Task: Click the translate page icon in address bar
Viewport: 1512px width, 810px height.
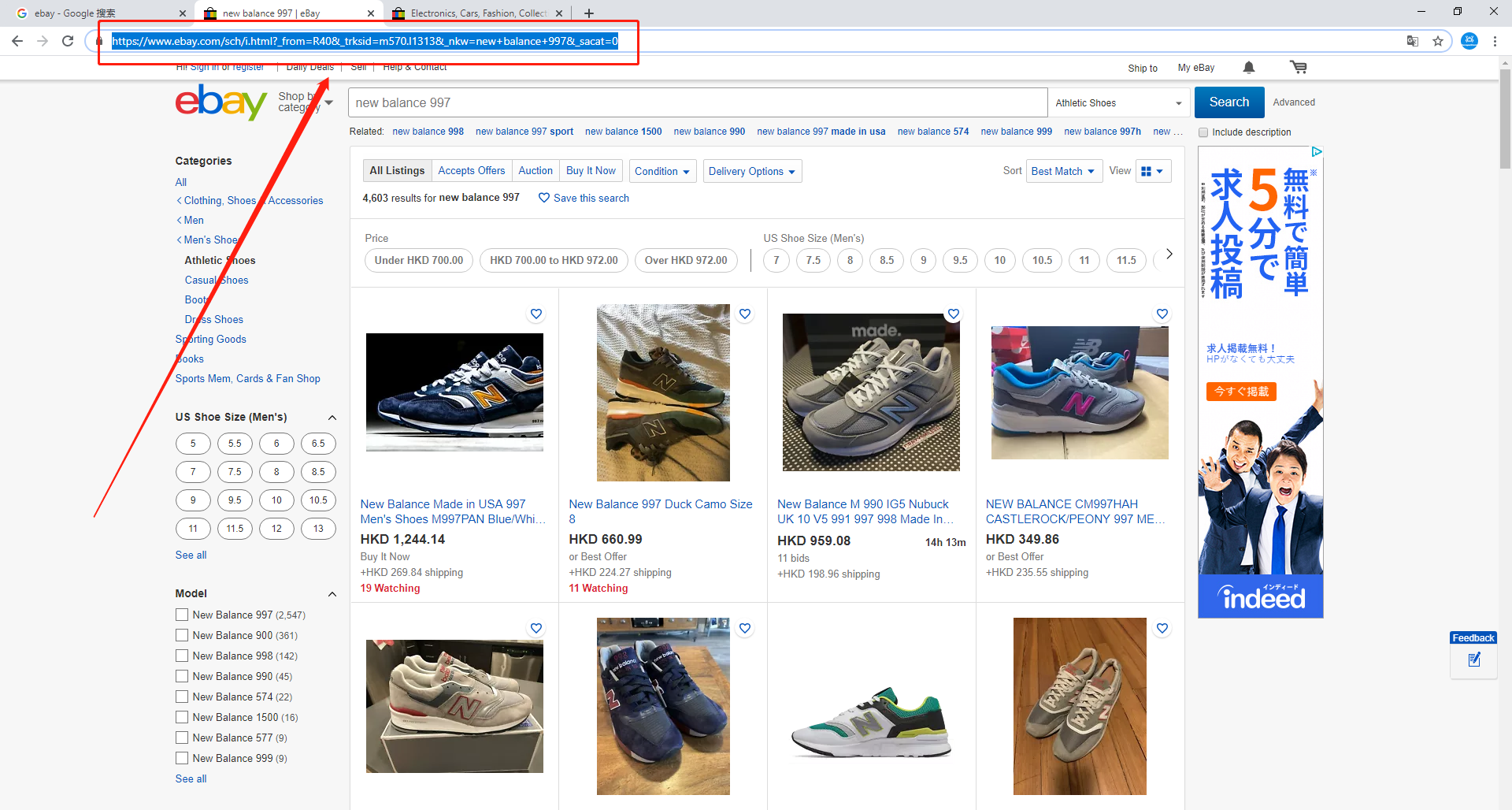Action: [1413, 41]
